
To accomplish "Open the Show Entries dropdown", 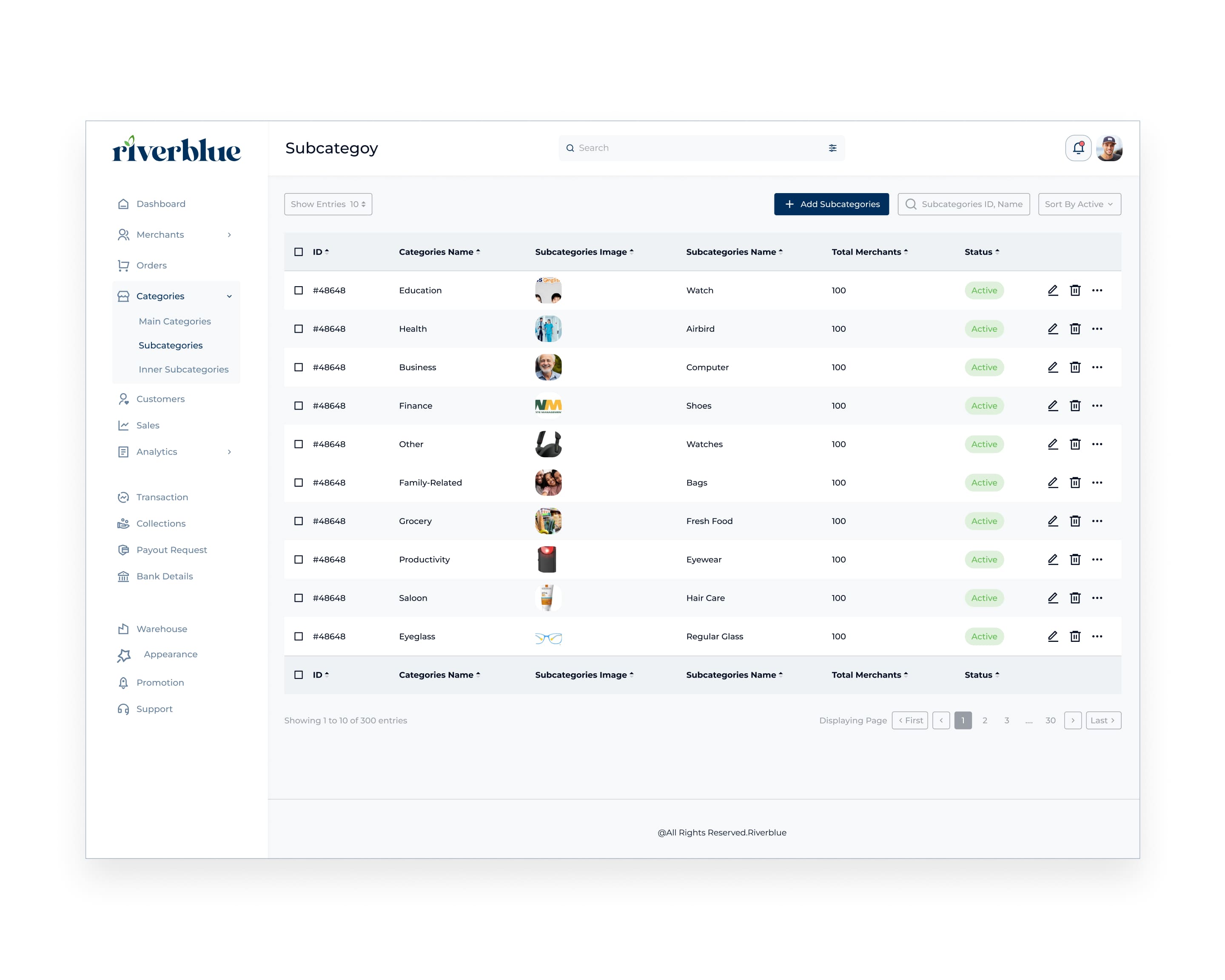I will pyautogui.click(x=328, y=205).
